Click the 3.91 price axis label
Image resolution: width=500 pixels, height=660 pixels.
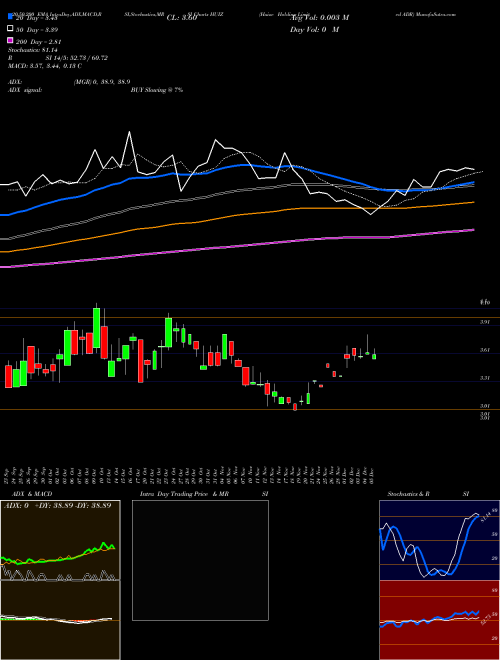click(485, 322)
